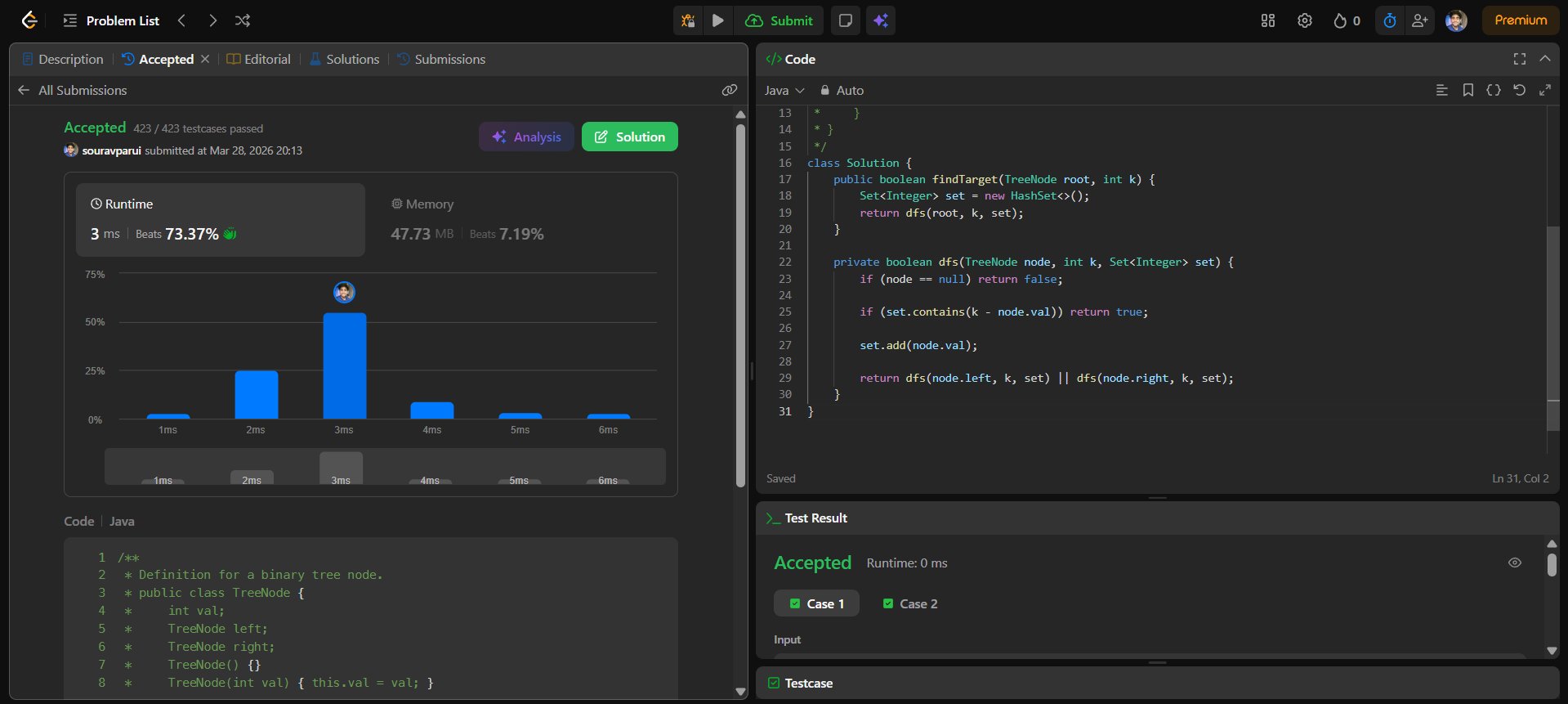Open the notes icon next to Submit

846,20
